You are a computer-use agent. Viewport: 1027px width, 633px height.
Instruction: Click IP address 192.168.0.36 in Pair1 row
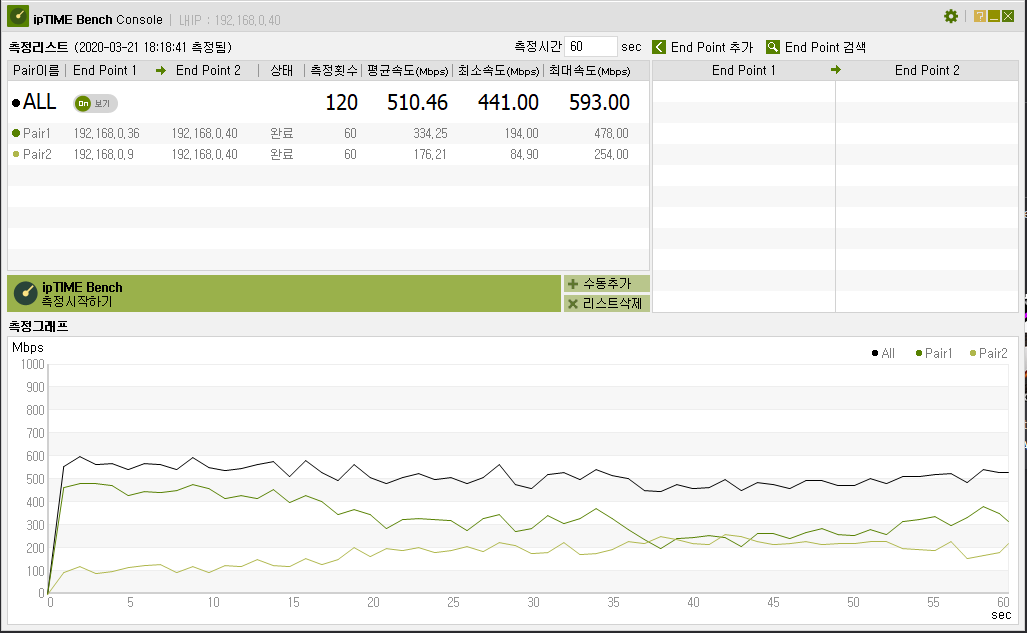[106, 134]
